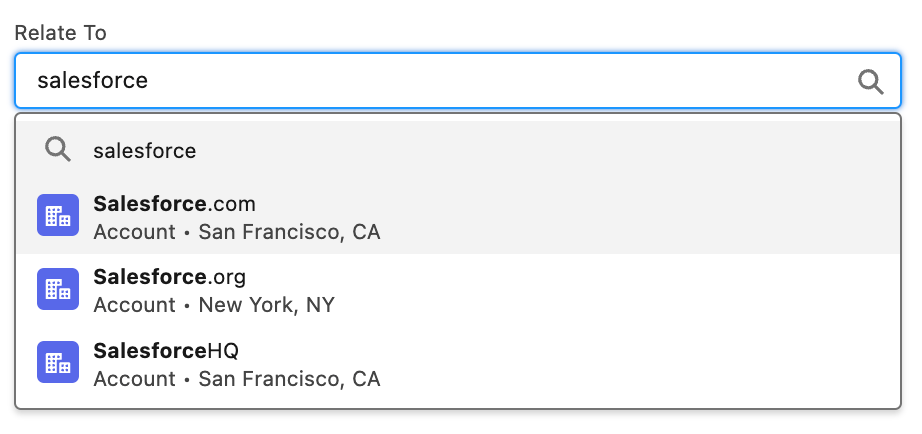Viewport: 922px width, 434px height.
Task: Click the typed text 'salesforce' in the input
Action: coord(92,81)
